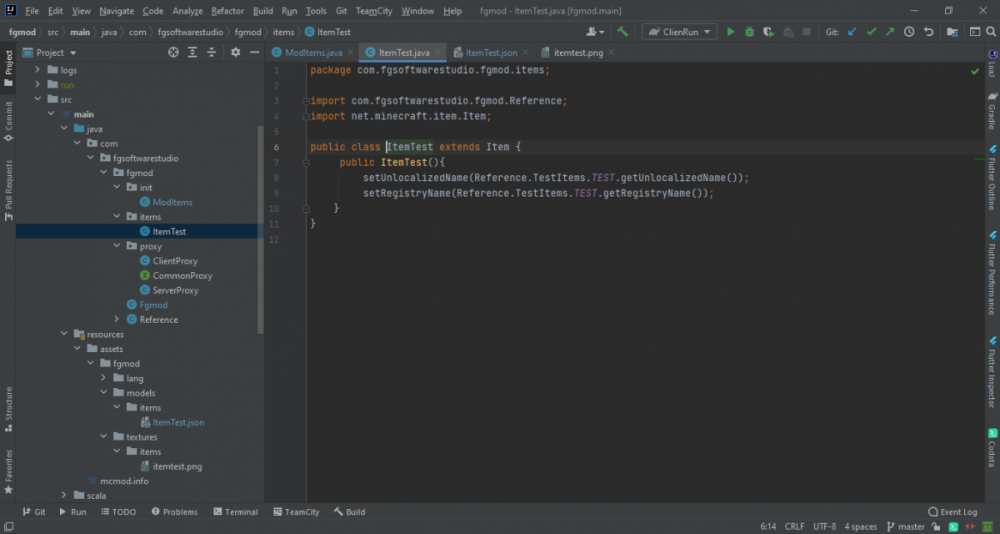
Task: Expand the run folder
Action: pyautogui.click(x=38, y=85)
